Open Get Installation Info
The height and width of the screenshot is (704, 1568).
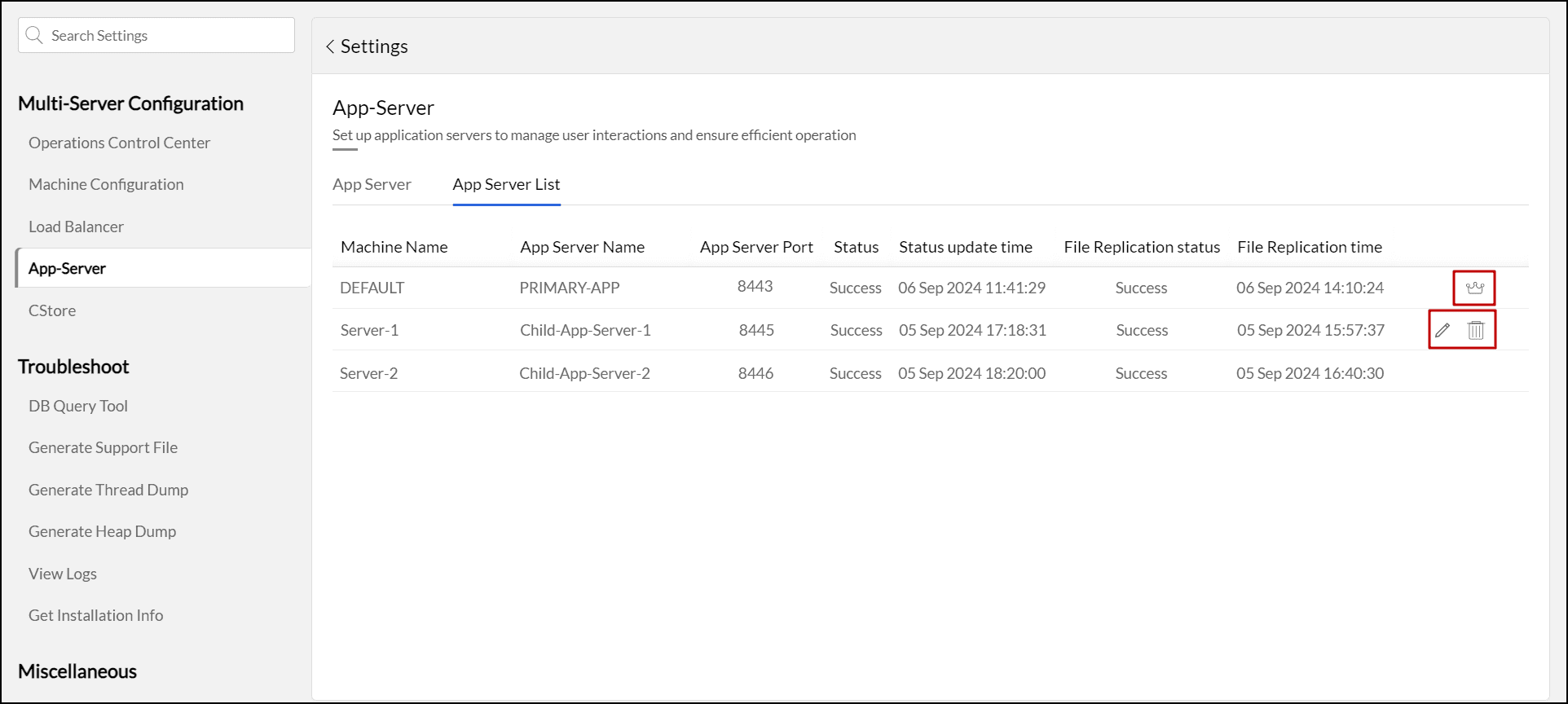tap(95, 615)
